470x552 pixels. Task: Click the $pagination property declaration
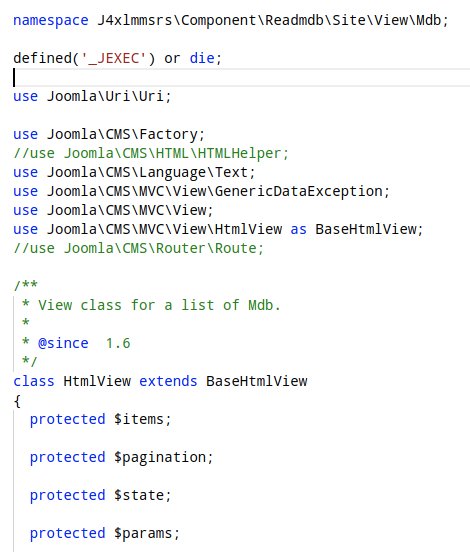pyautogui.click(x=121, y=457)
